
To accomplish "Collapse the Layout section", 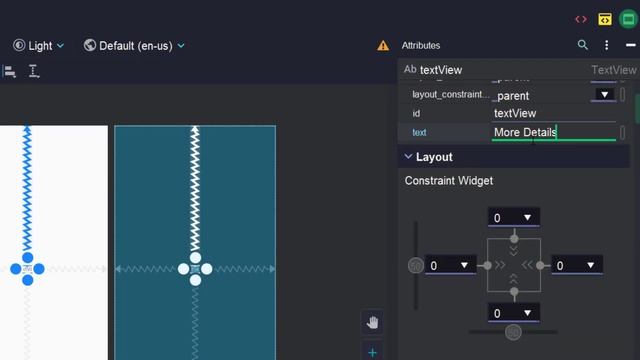I will click(x=408, y=157).
